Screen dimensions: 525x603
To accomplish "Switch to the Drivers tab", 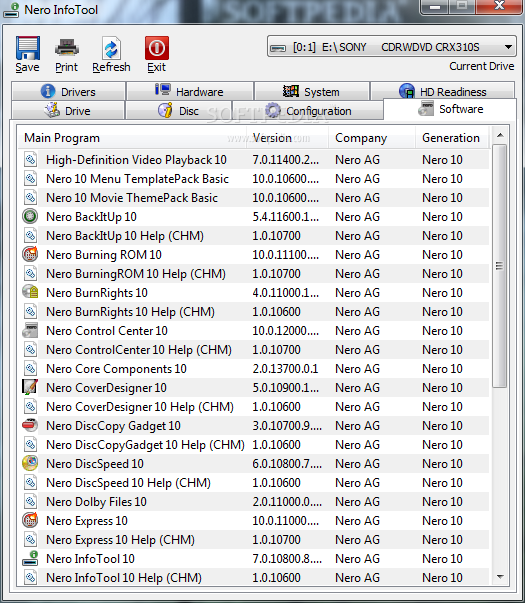I will point(68,92).
